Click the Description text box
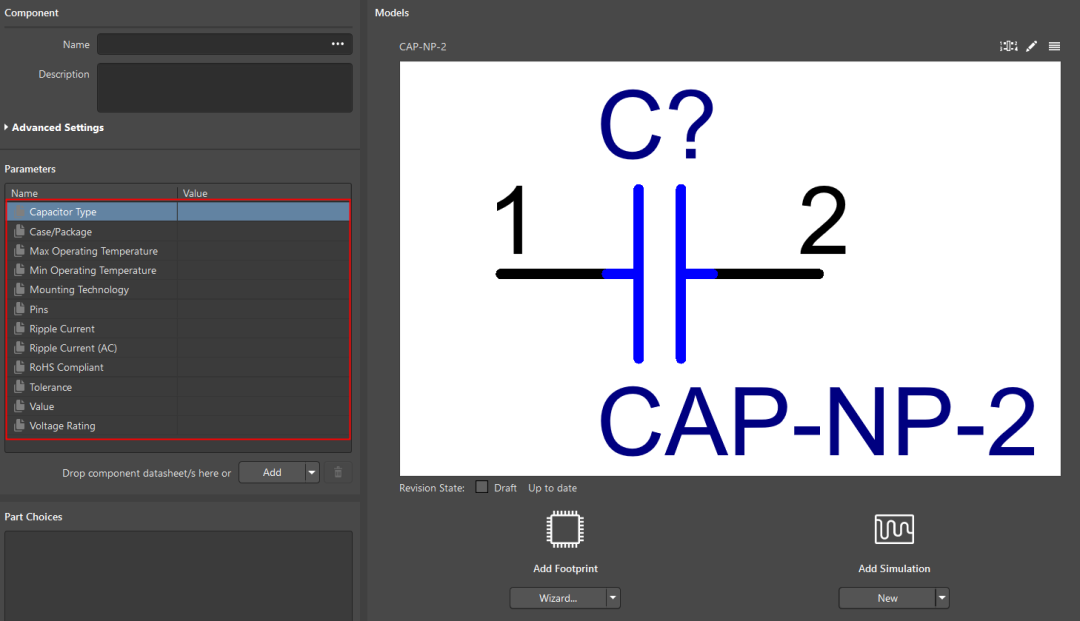Viewport: 1080px width, 621px height. coord(225,87)
